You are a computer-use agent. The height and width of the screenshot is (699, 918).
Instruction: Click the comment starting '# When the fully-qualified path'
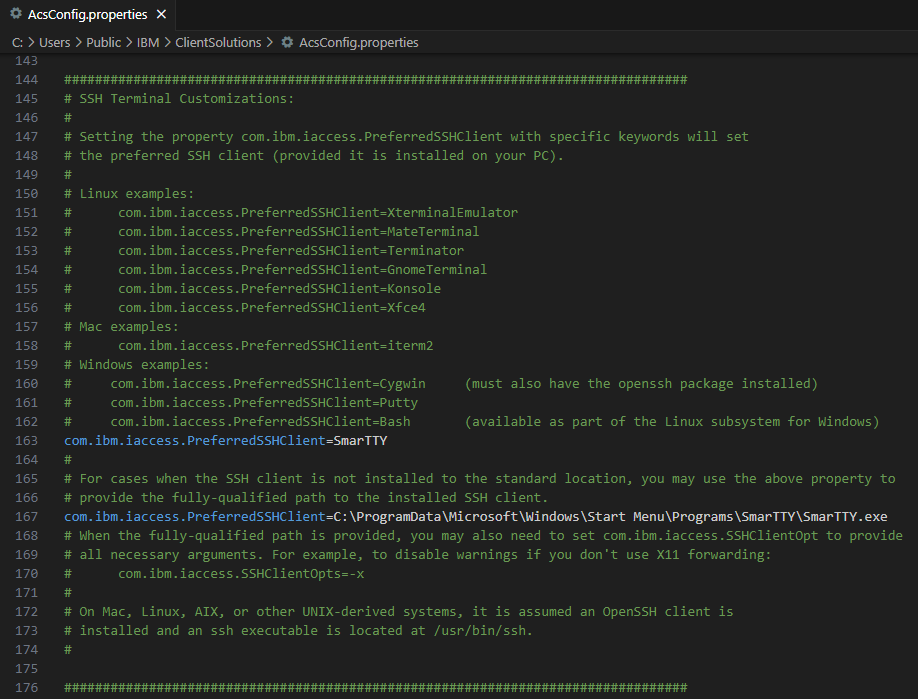pyautogui.click(x=484, y=536)
